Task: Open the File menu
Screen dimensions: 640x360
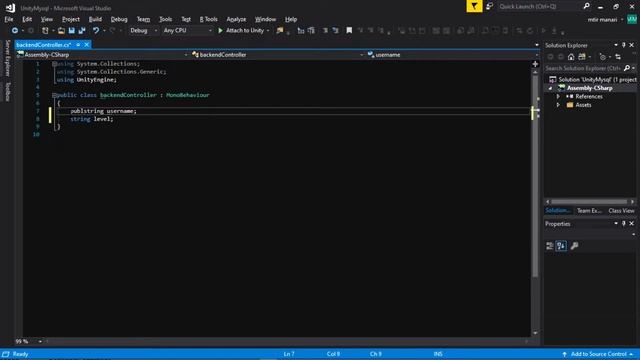Action: (9, 19)
